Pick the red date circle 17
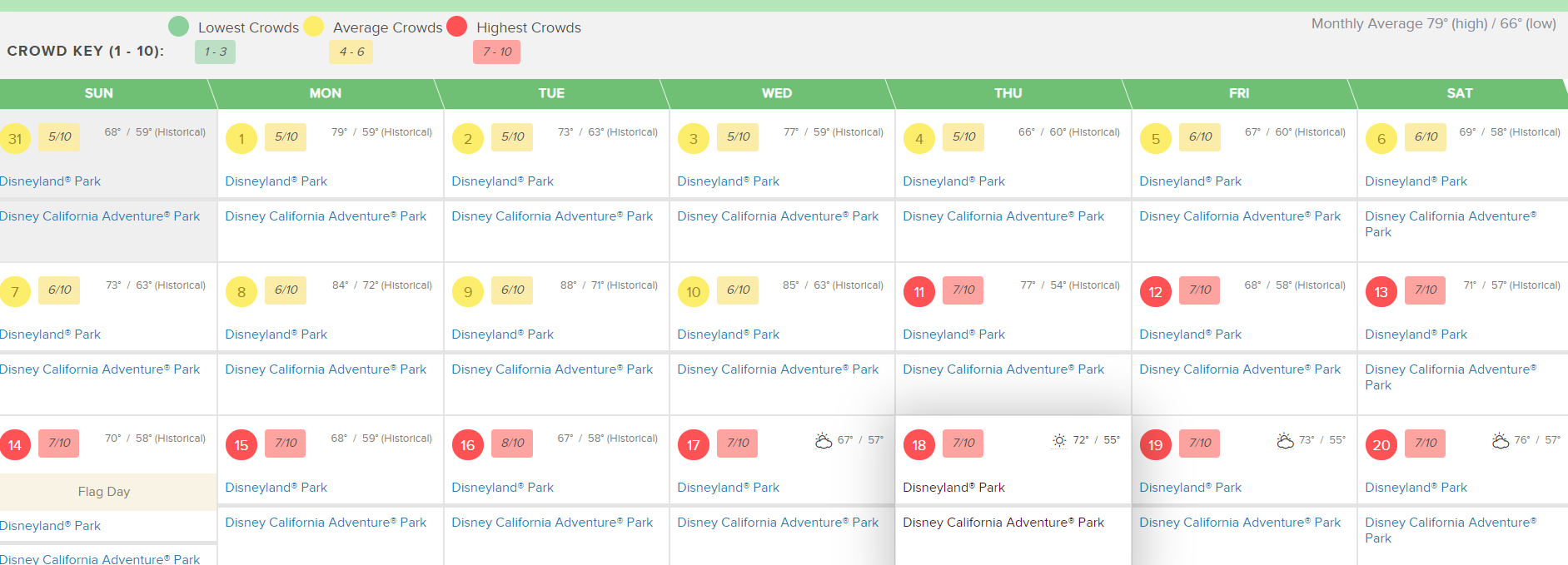The height and width of the screenshot is (565, 1568). click(x=694, y=445)
